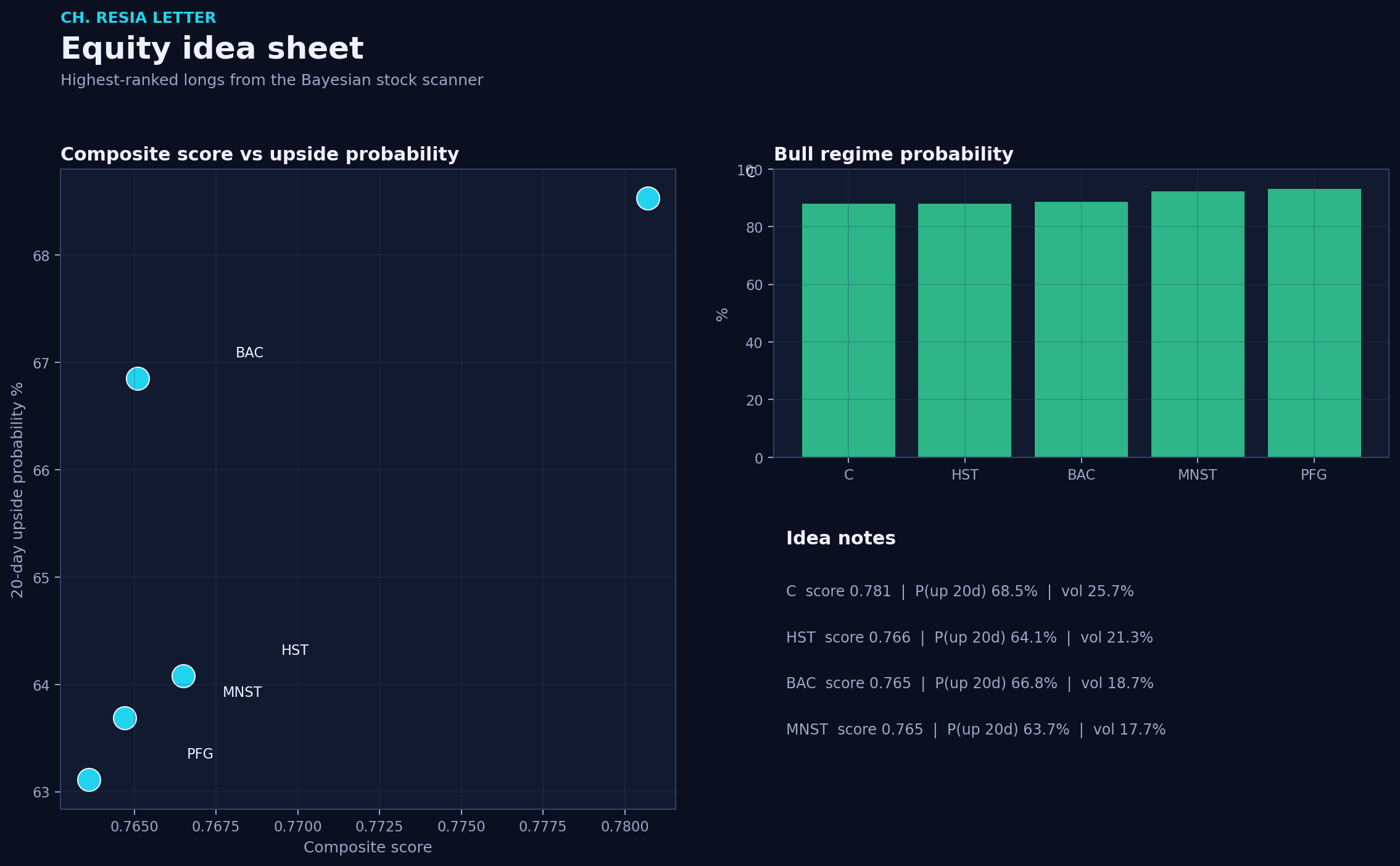The height and width of the screenshot is (866, 1400).
Task: Click the note line "MNST score 0.765"
Action: (976, 730)
